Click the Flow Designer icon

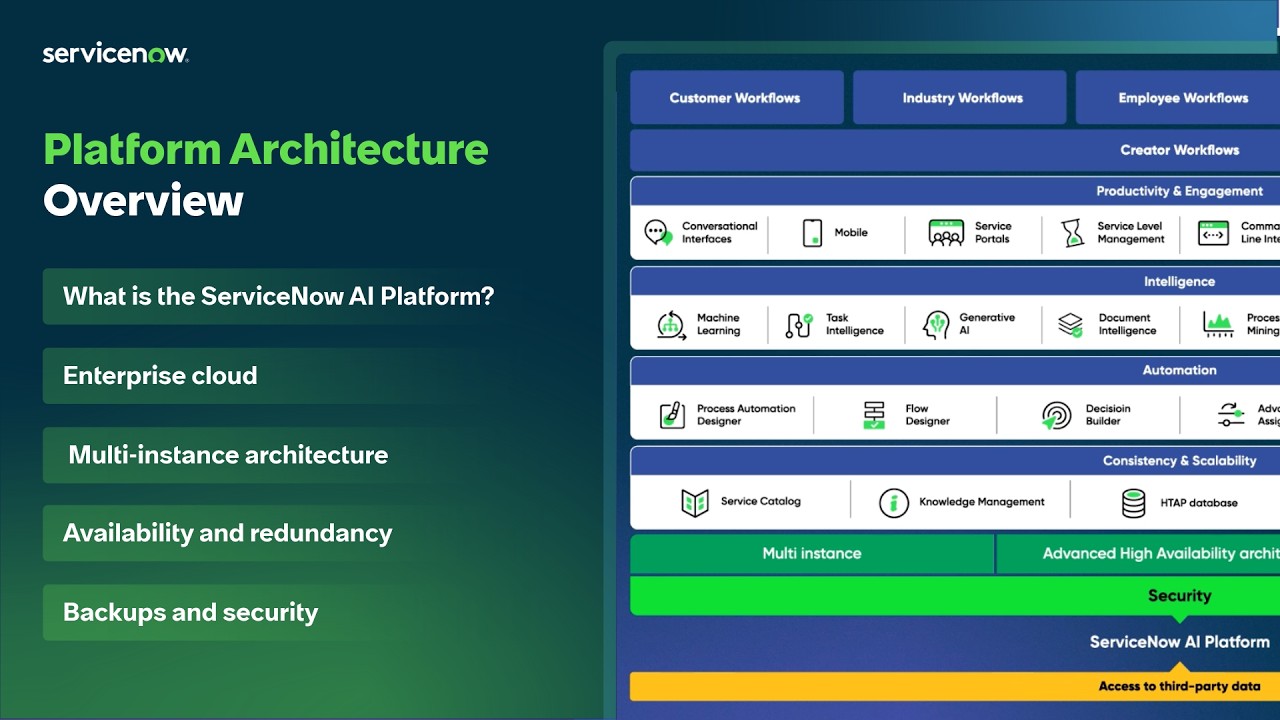(x=875, y=415)
